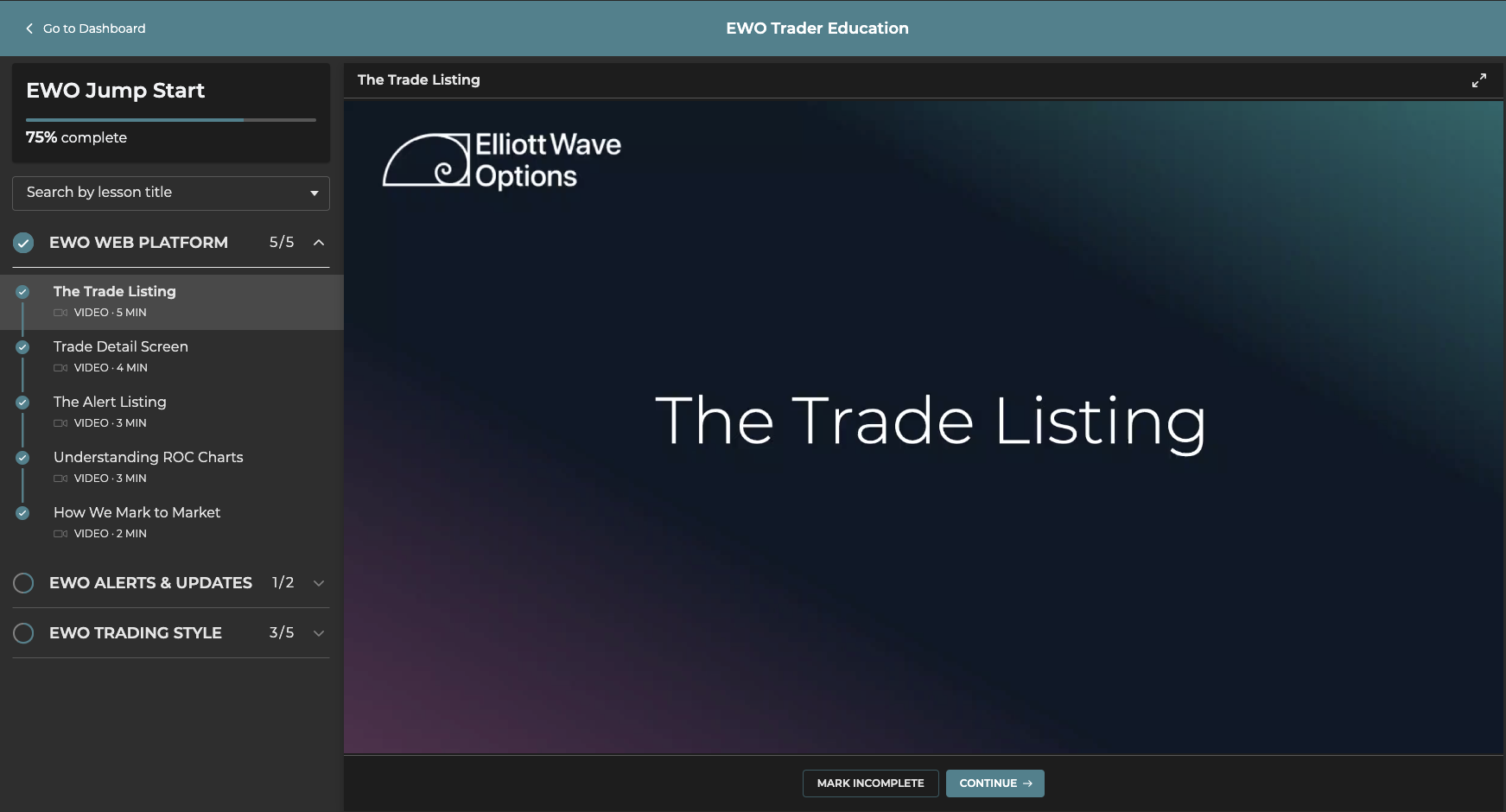Click the Elliott Wave Options logo
Screen dimensions: 1506x812
[x=502, y=161]
